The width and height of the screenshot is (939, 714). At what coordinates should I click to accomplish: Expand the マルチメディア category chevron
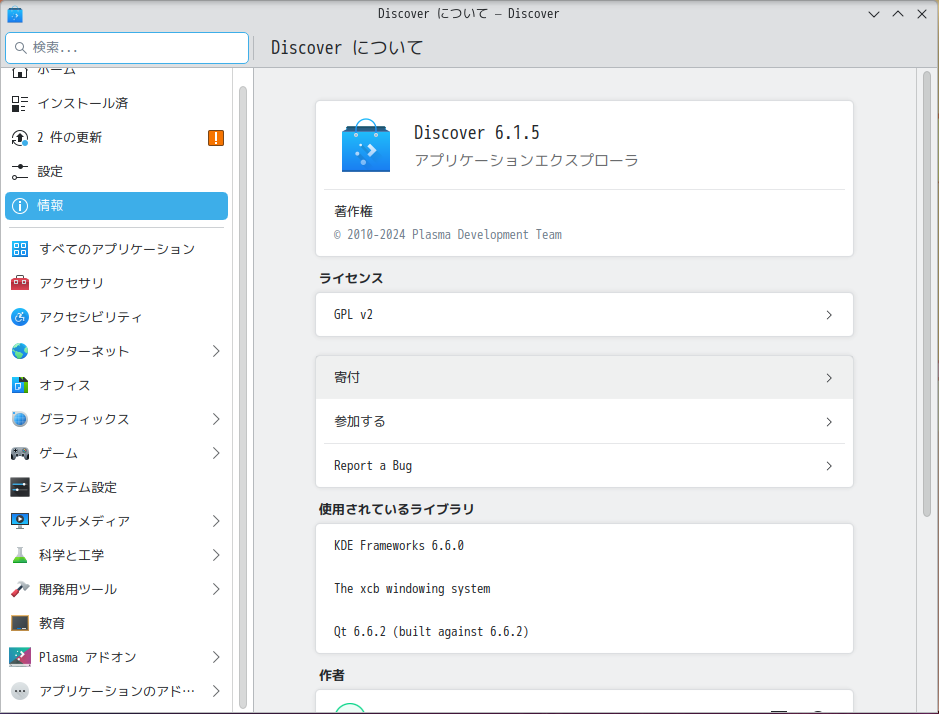tap(216, 521)
